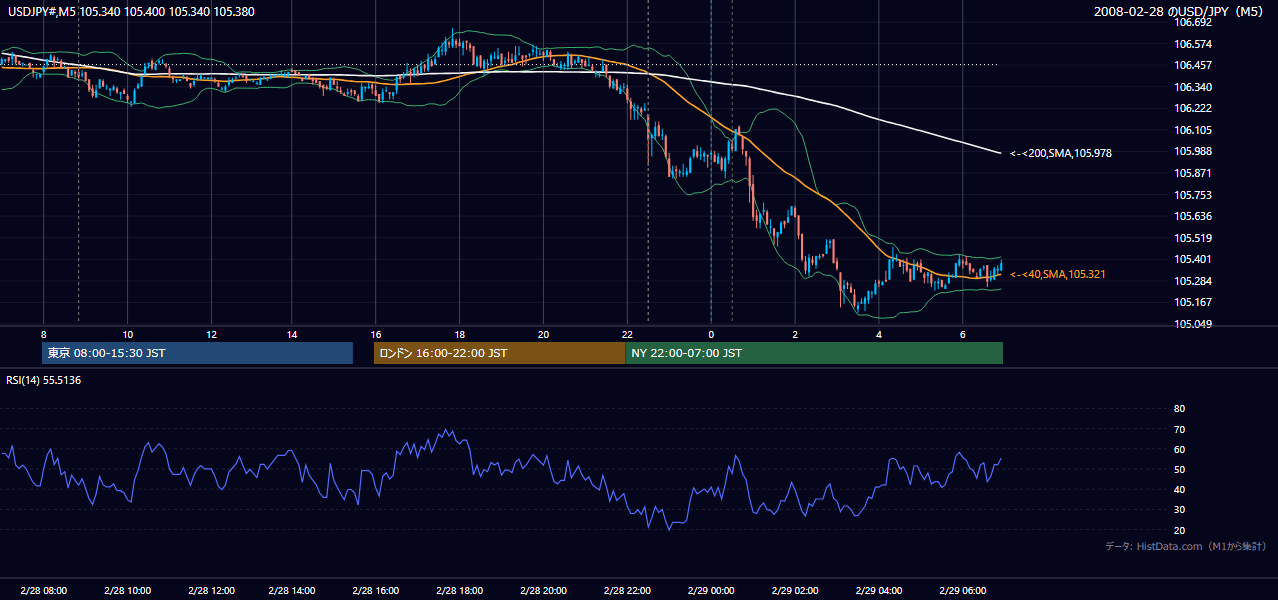The width and height of the screenshot is (1278, 600).
Task: Click price axis value 106.222
Action: [x=1194, y=108]
